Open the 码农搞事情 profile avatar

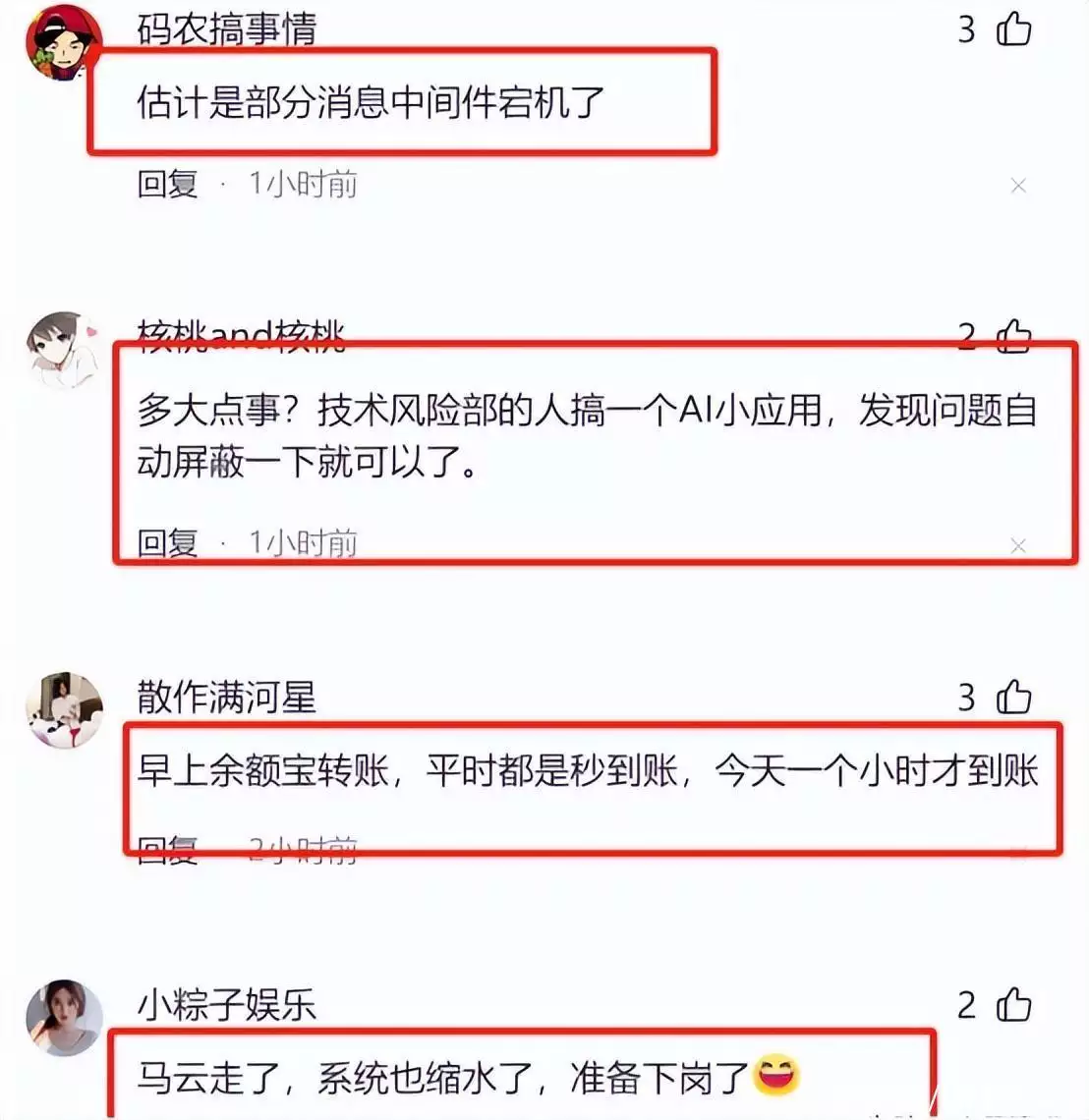tap(63, 43)
